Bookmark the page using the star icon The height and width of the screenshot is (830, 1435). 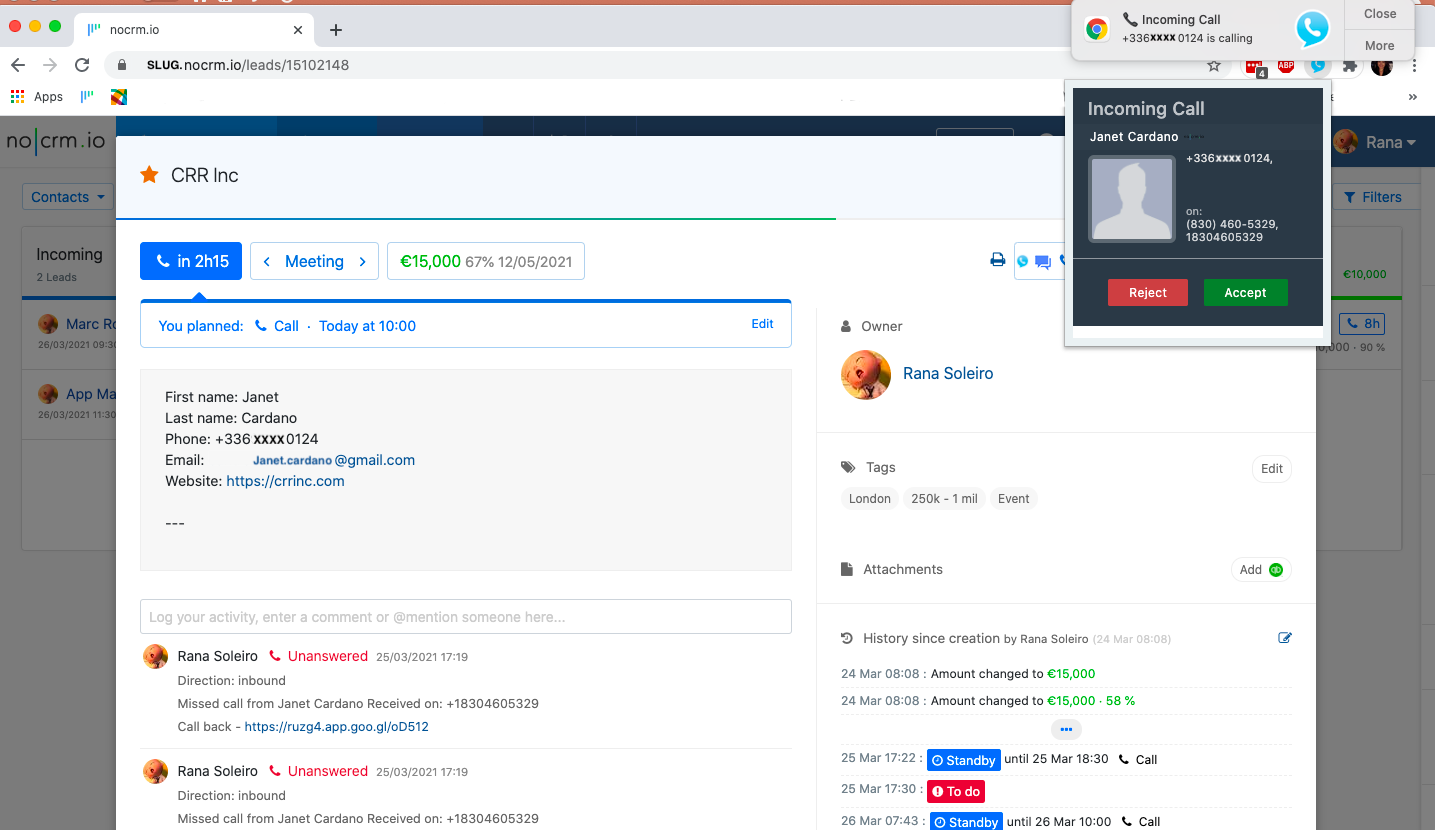(1213, 65)
